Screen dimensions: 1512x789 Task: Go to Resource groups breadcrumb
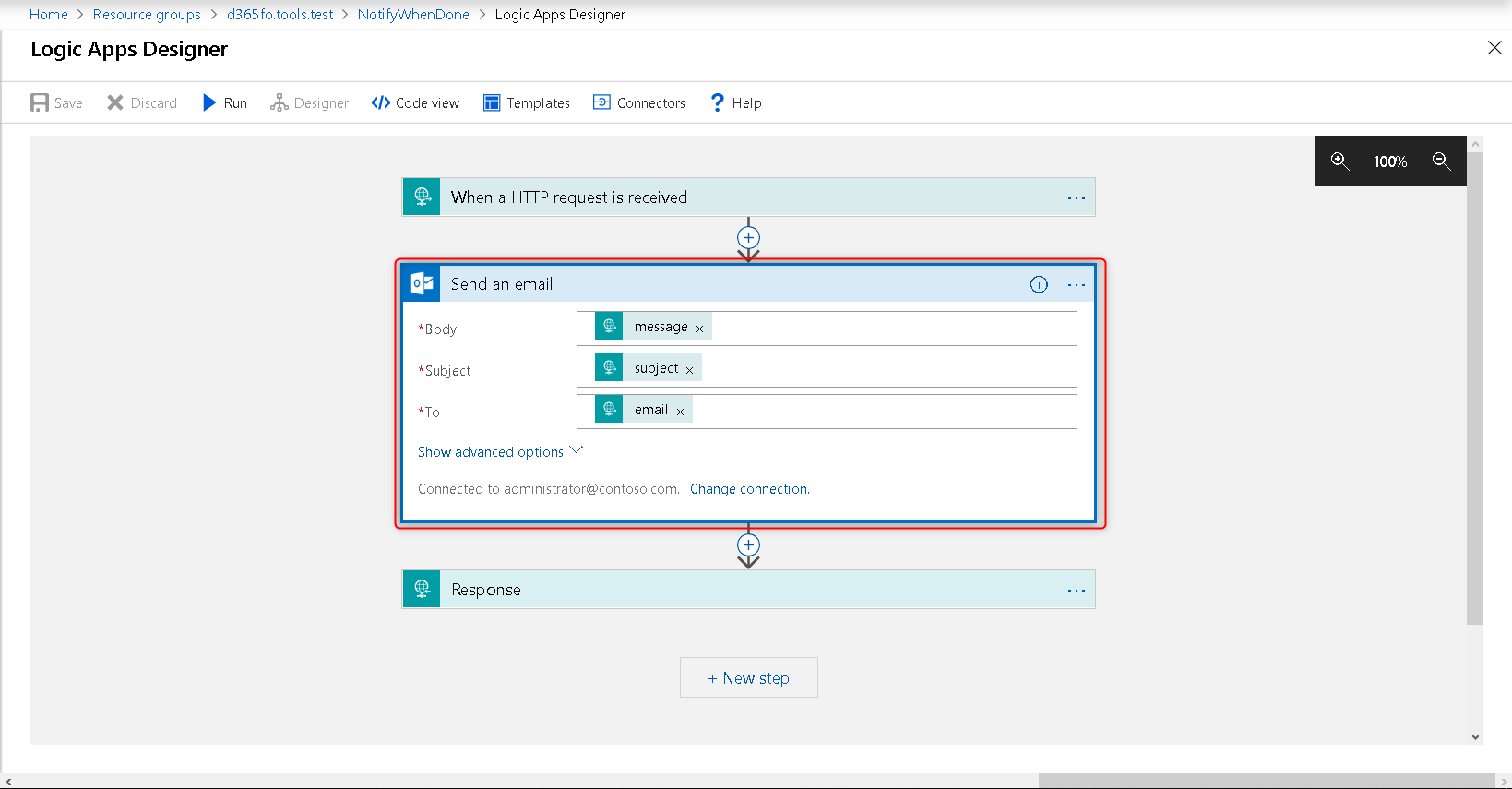[x=147, y=15]
